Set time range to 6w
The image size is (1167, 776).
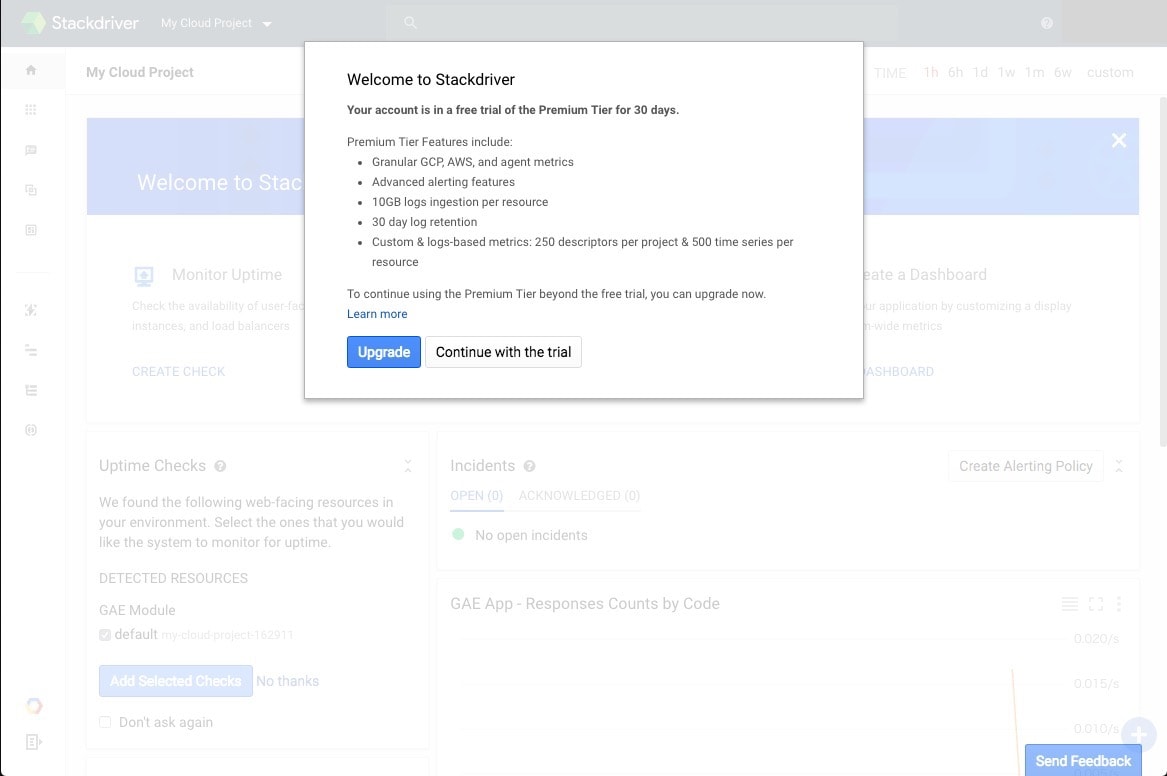(x=1063, y=72)
